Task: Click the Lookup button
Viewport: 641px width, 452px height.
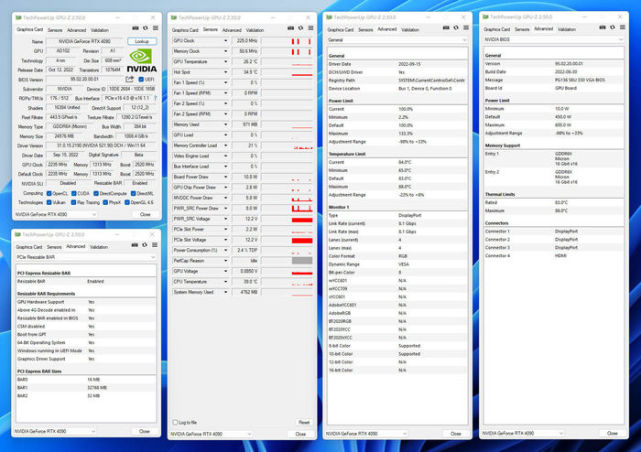Action: [142, 41]
